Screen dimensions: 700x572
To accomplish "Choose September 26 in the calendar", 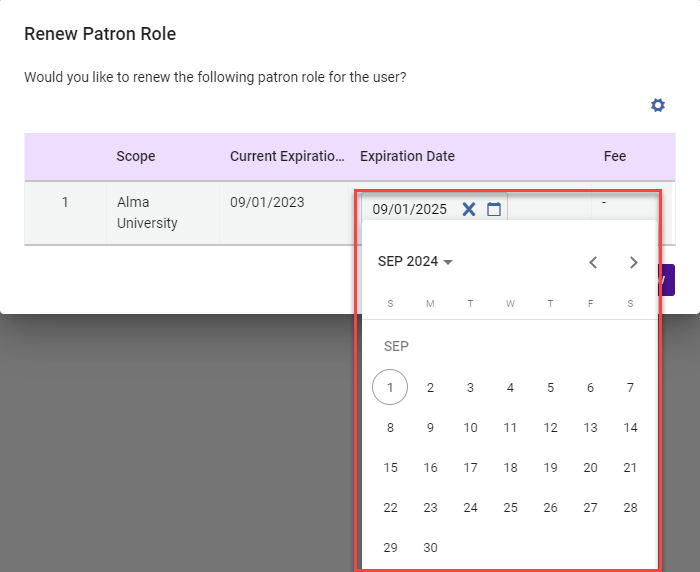I will (x=550, y=508).
